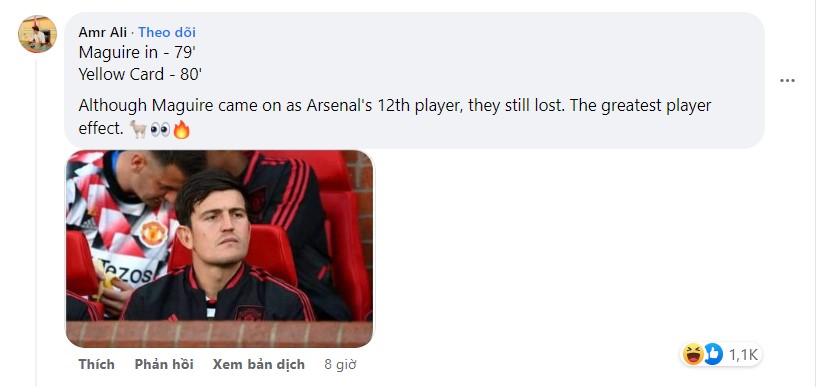Viewport: 816px width, 387px height.
Task: Click the eyes emoji in the comment
Action: pyautogui.click(x=160, y=130)
